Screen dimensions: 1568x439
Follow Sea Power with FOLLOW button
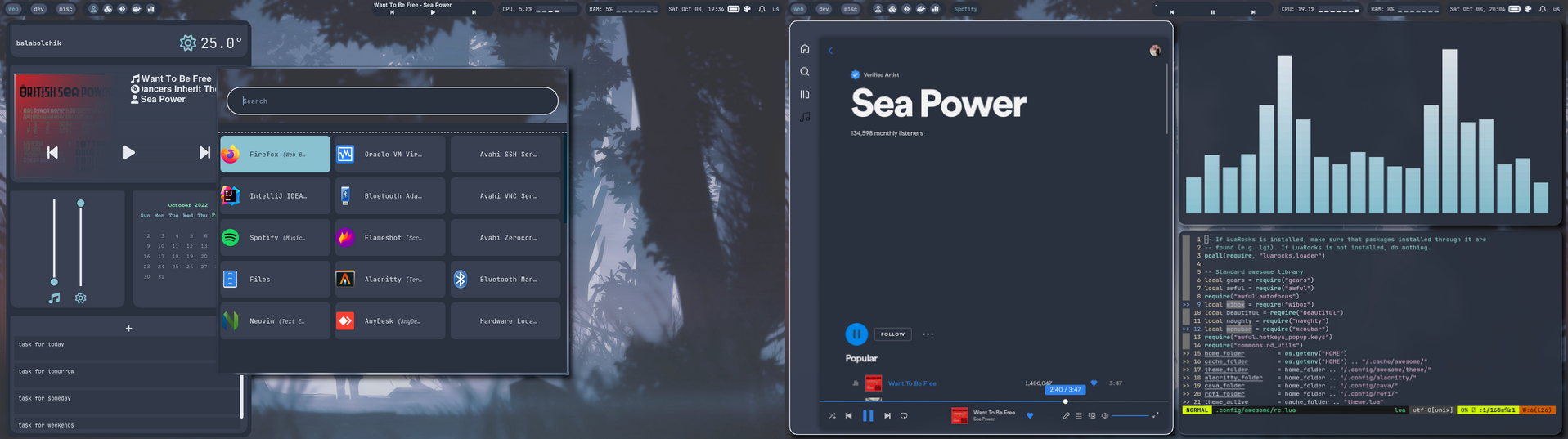pos(892,334)
